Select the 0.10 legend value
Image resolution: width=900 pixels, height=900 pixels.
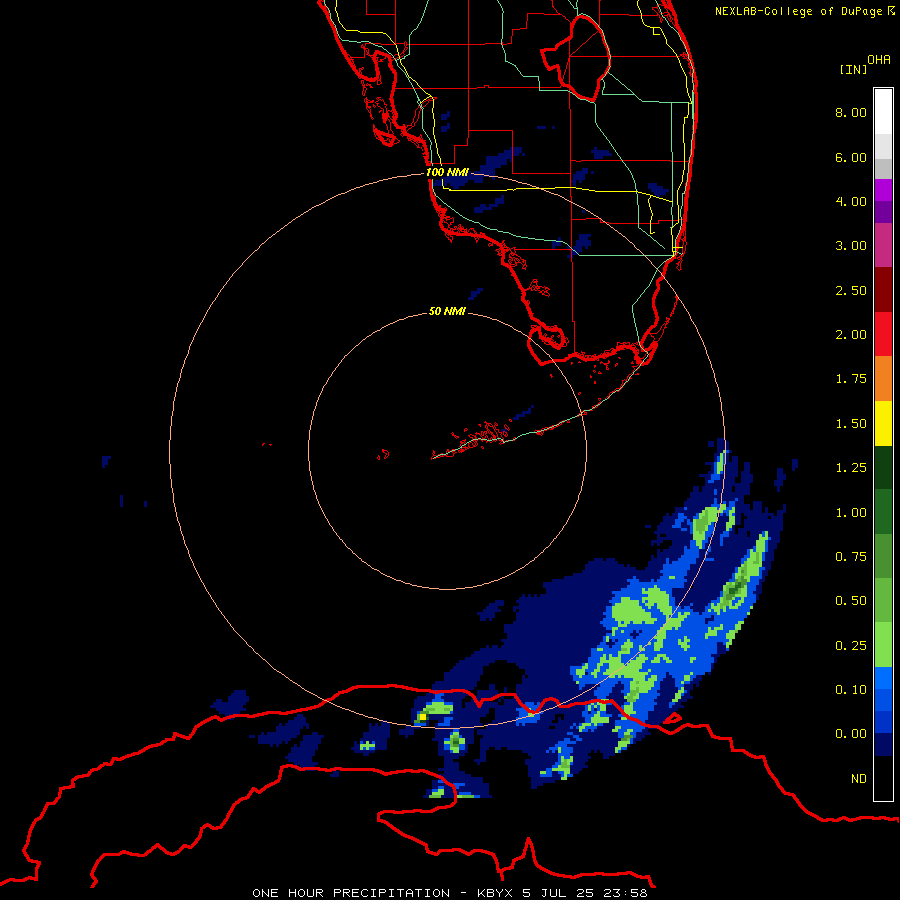(x=851, y=690)
